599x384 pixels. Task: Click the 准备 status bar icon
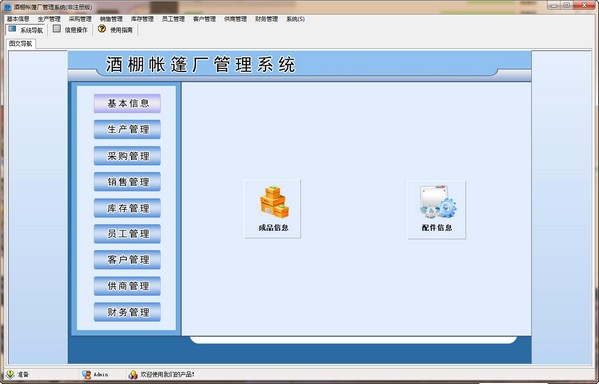click(x=10, y=374)
